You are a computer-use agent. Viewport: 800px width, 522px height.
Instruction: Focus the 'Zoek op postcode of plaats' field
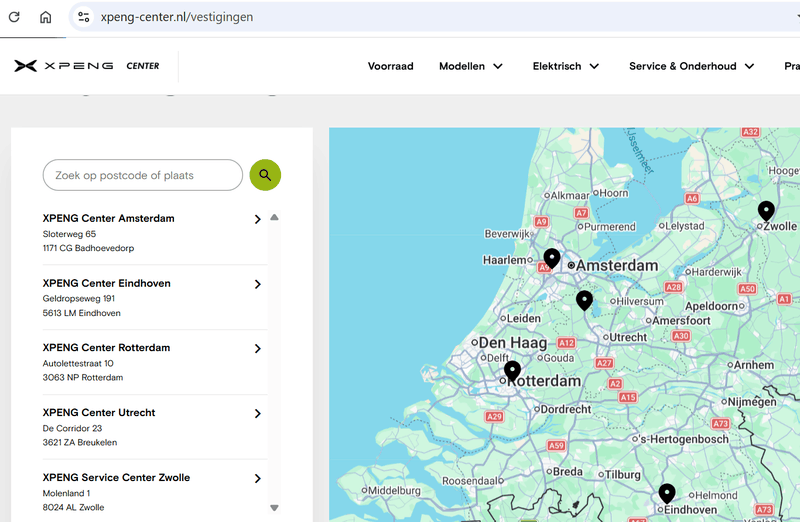click(x=143, y=175)
